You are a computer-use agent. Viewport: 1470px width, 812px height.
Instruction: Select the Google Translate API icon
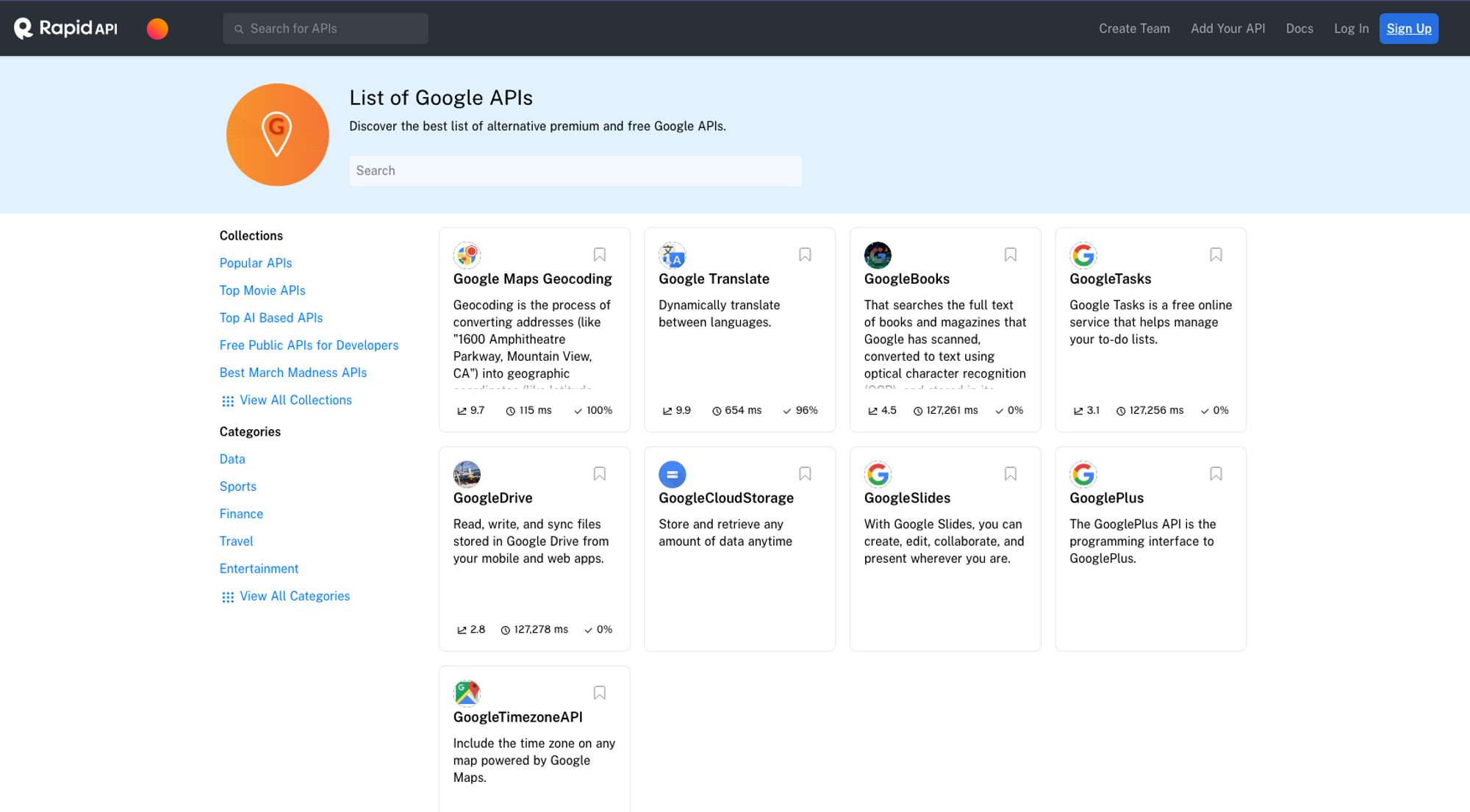pyautogui.click(x=673, y=255)
